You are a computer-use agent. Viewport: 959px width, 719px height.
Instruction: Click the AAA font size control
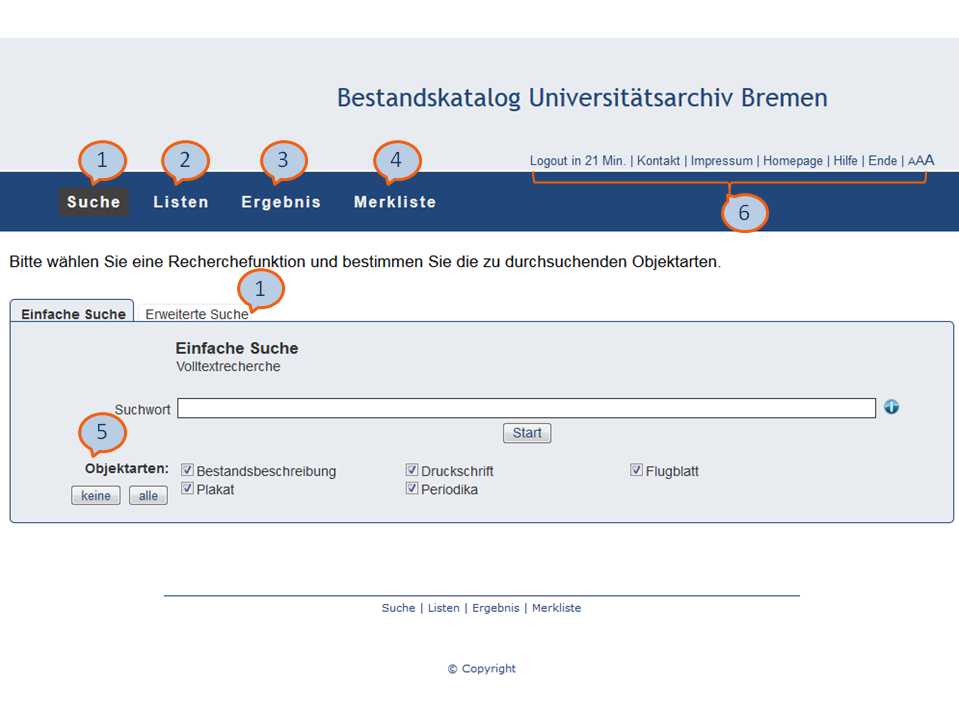pyautogui.click(x=921, y=160)
